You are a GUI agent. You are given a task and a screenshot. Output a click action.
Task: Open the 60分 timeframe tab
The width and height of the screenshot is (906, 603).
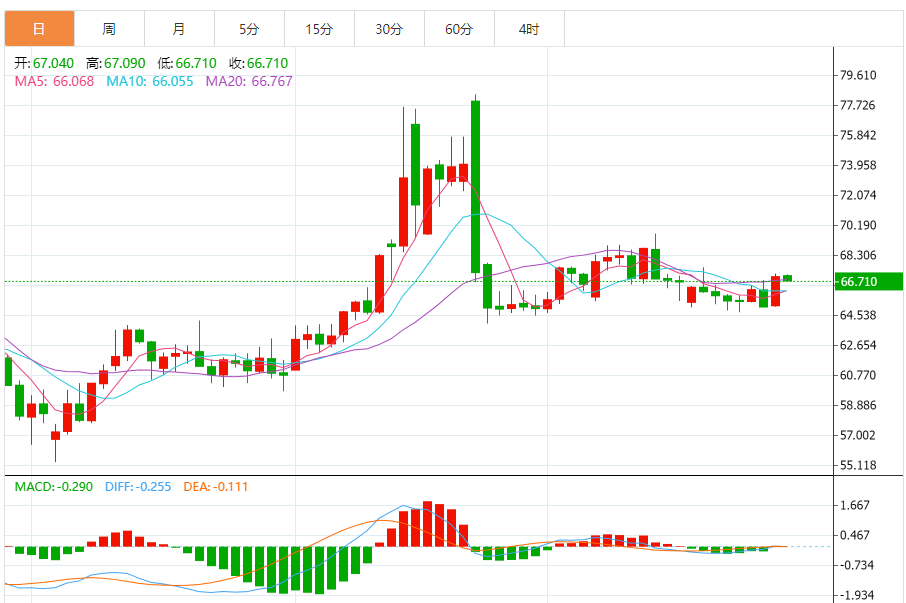tap(459, 29)
